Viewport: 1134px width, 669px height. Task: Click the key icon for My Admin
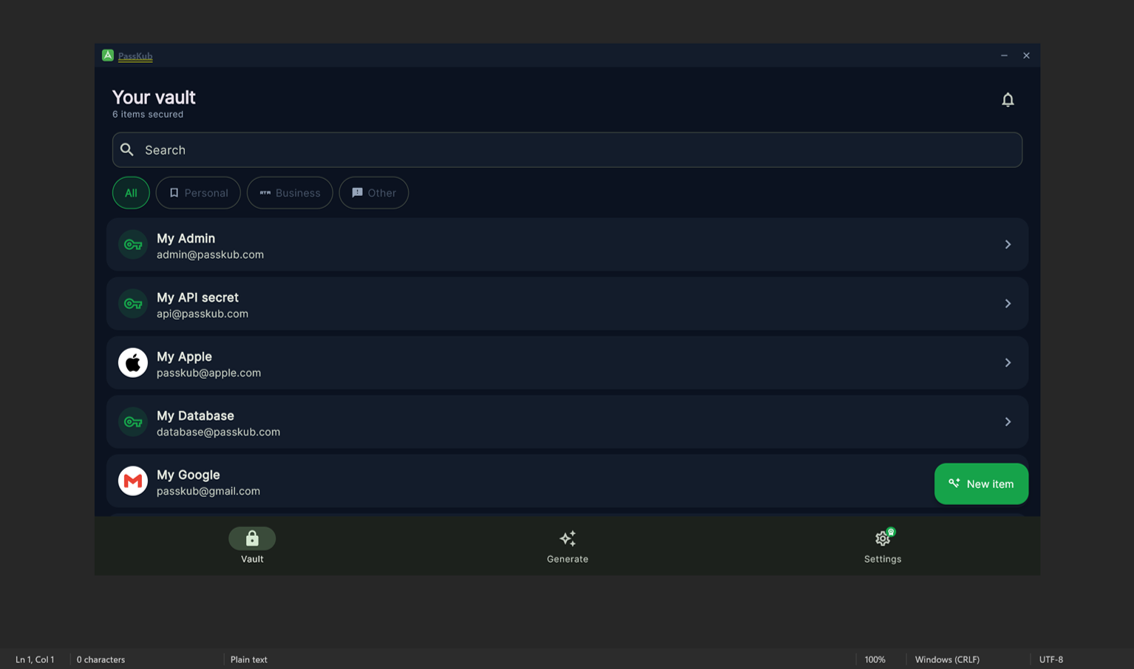(x=133, y=244)
